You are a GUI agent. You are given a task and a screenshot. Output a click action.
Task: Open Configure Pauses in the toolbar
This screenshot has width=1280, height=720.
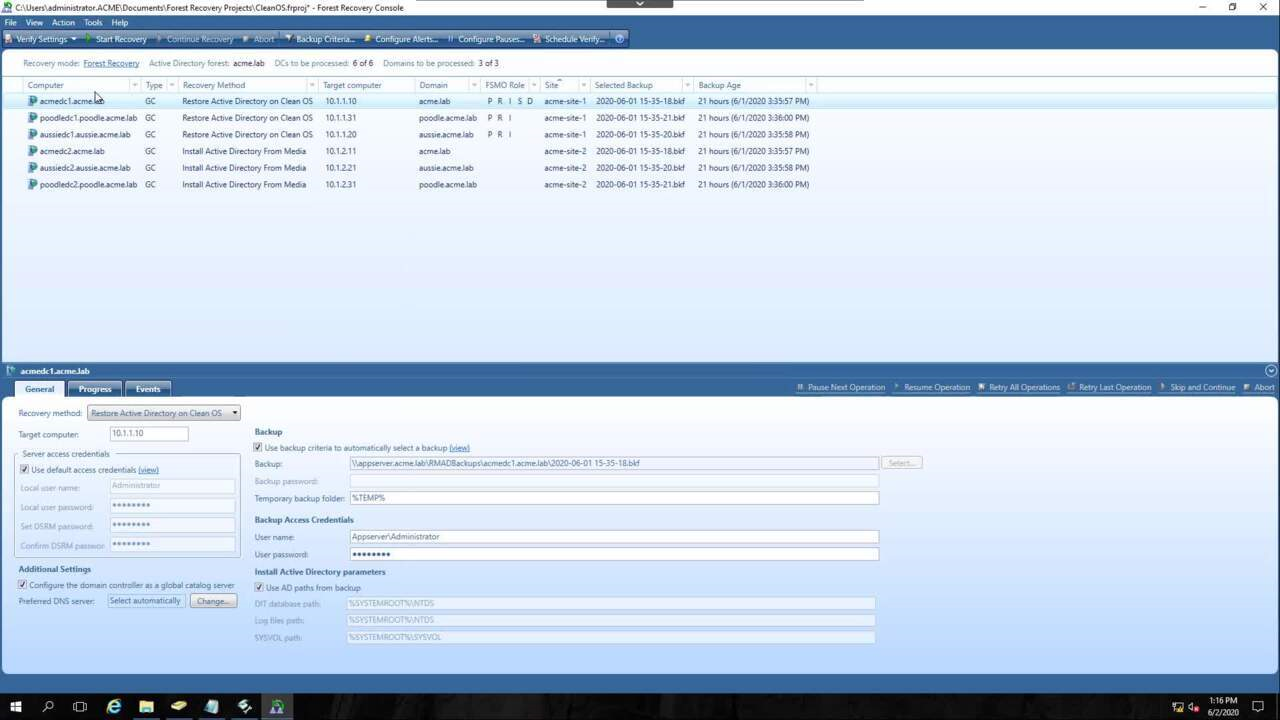click(x=486, y=39)
